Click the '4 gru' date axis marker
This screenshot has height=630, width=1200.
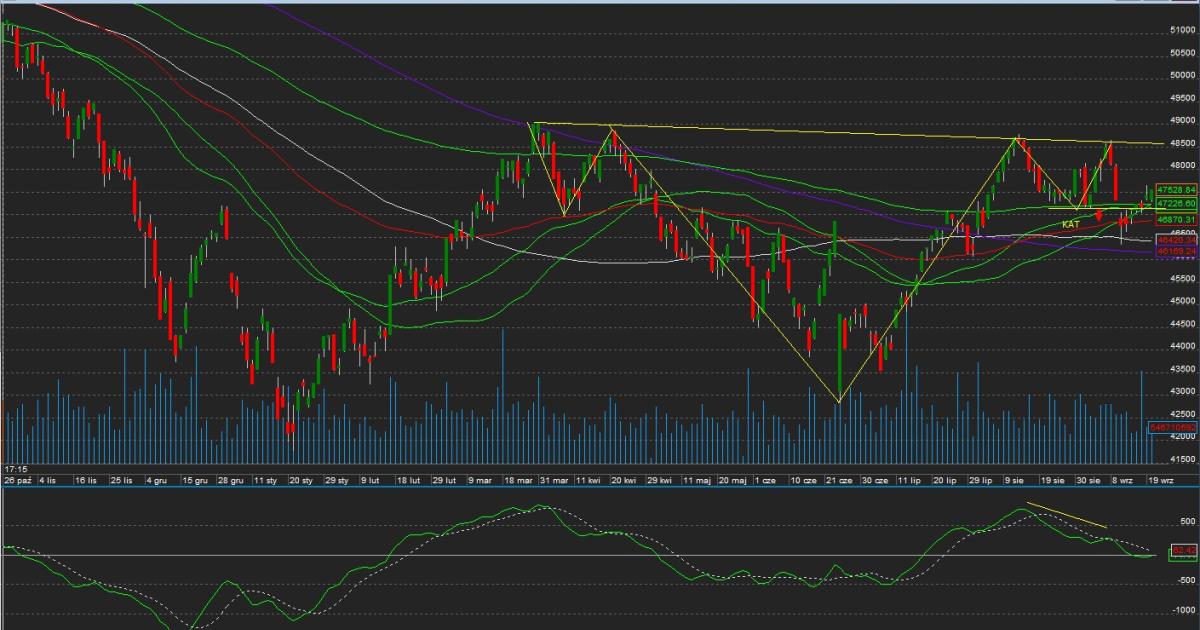click(x=156, y=481)
